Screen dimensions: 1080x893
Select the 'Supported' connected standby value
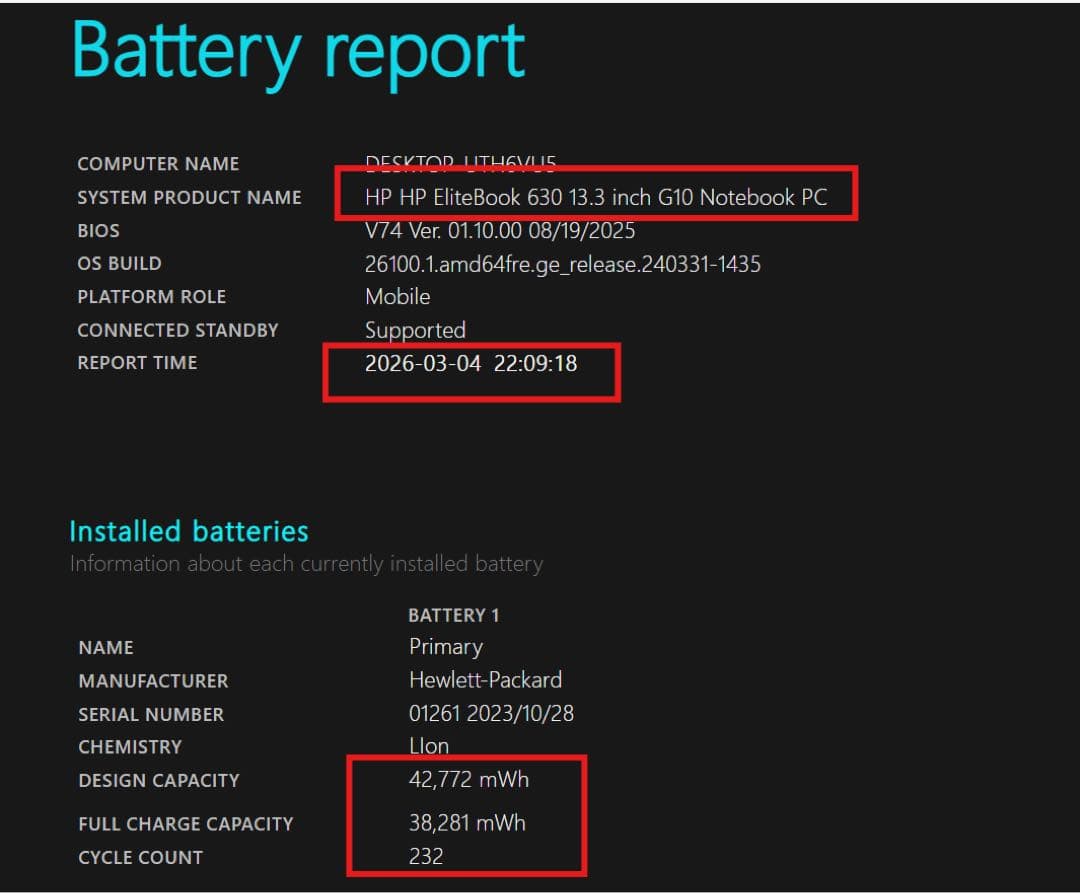point(415,331)
